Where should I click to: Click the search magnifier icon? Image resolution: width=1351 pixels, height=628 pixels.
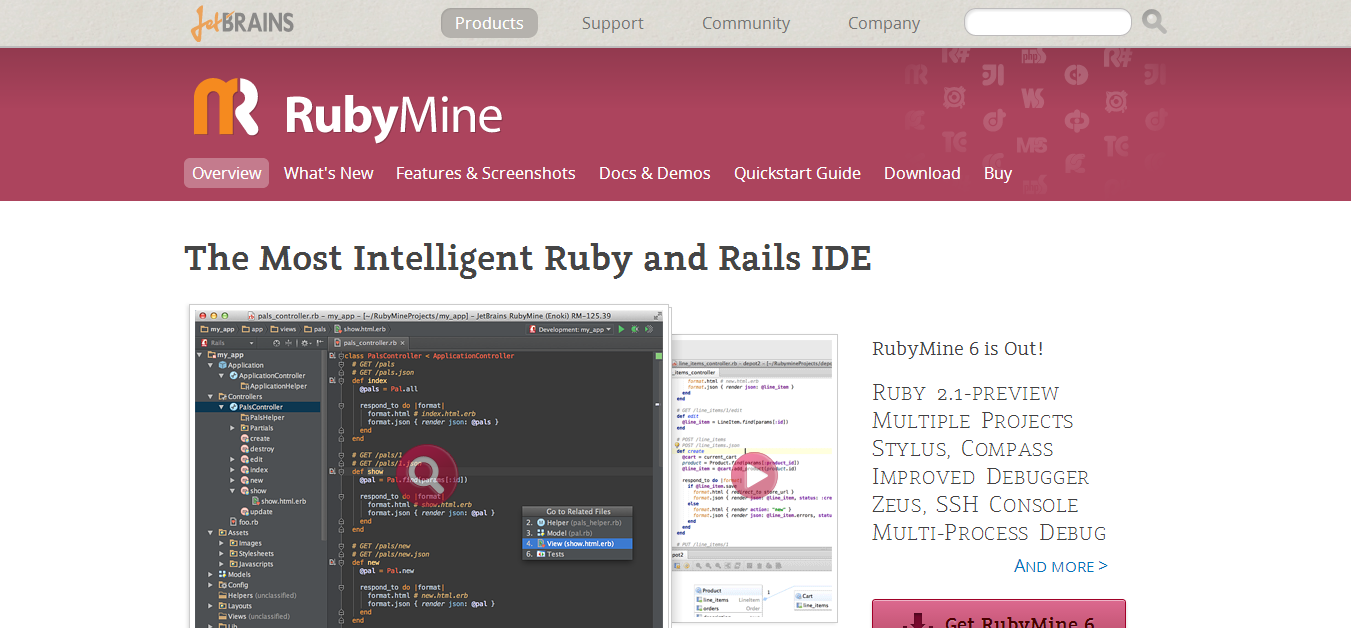(x=1154, y=22)
